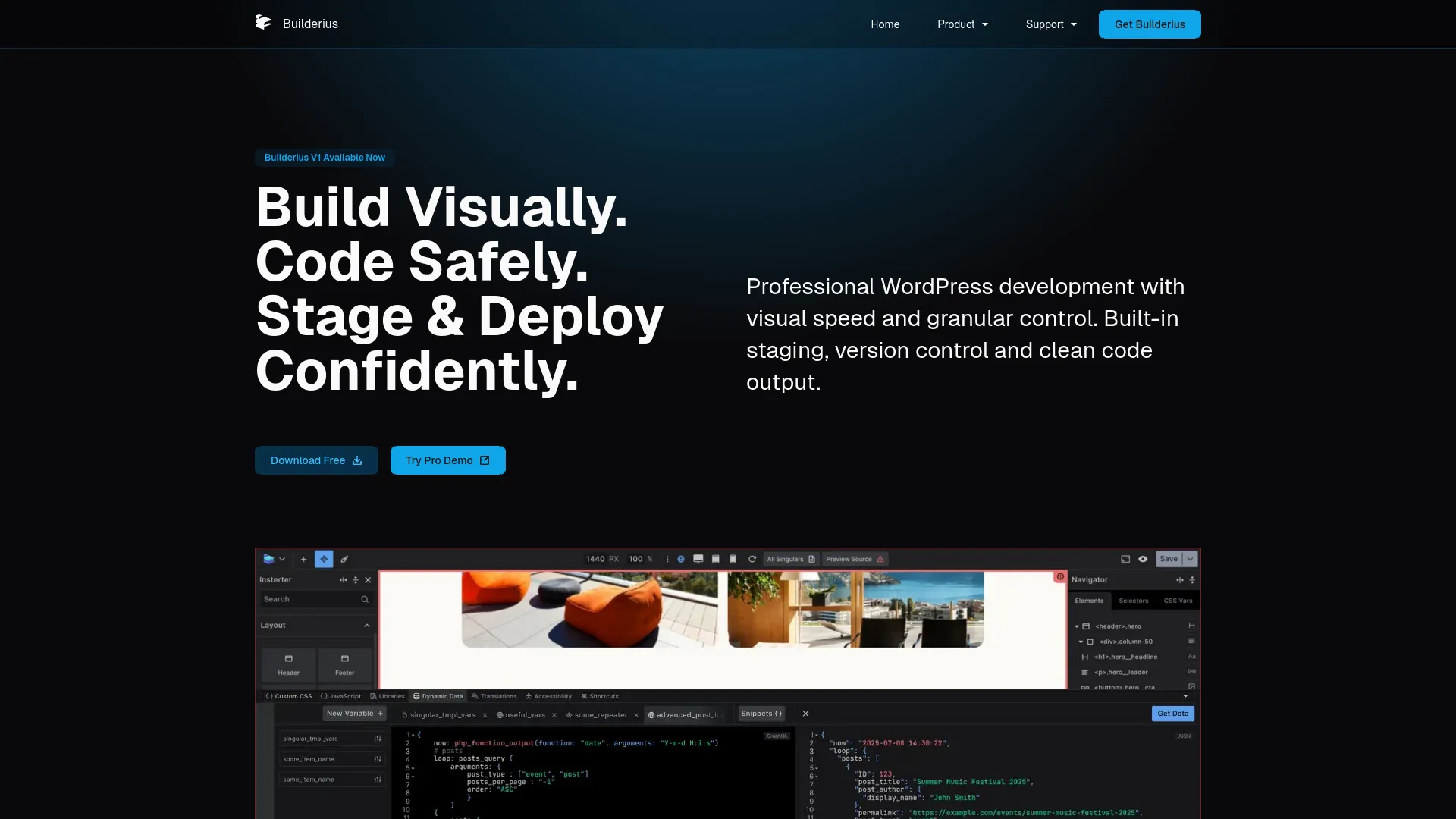Click the refresh canvas icon
1456x819 pixels.
(752, 559)
